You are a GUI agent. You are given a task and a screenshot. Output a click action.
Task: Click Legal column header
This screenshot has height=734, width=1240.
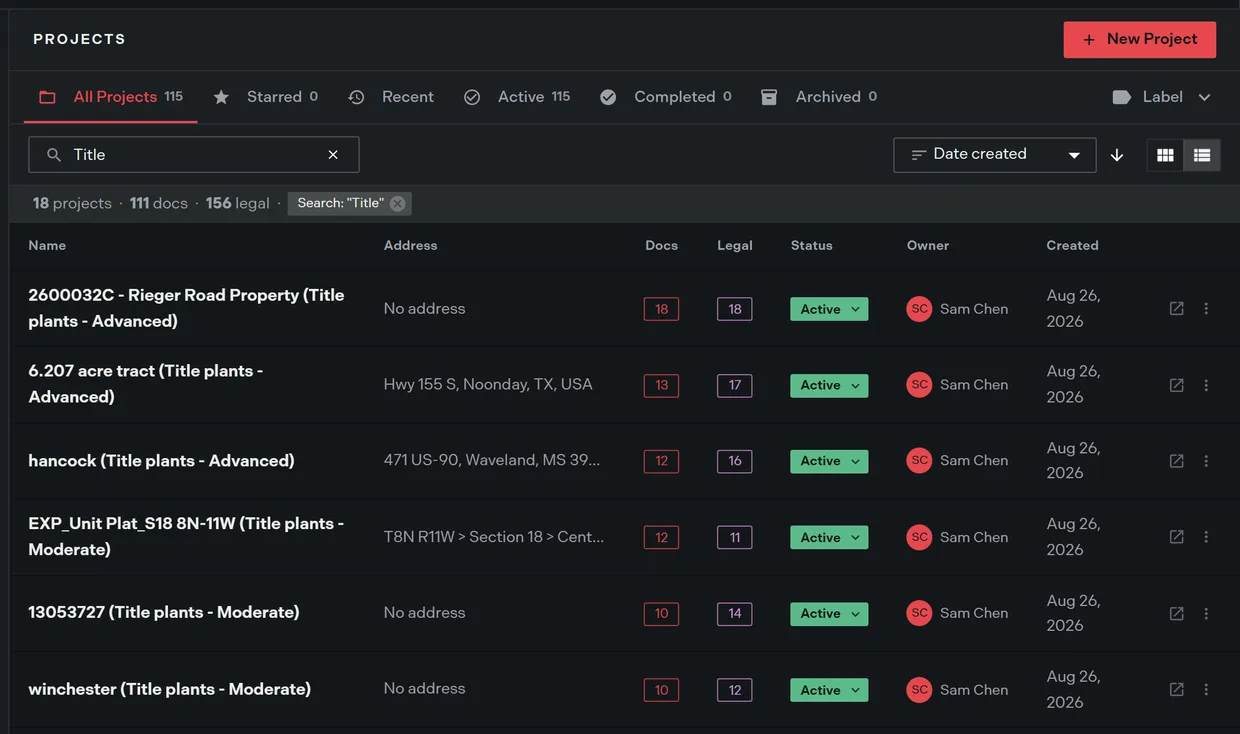[x=734, y=245]
